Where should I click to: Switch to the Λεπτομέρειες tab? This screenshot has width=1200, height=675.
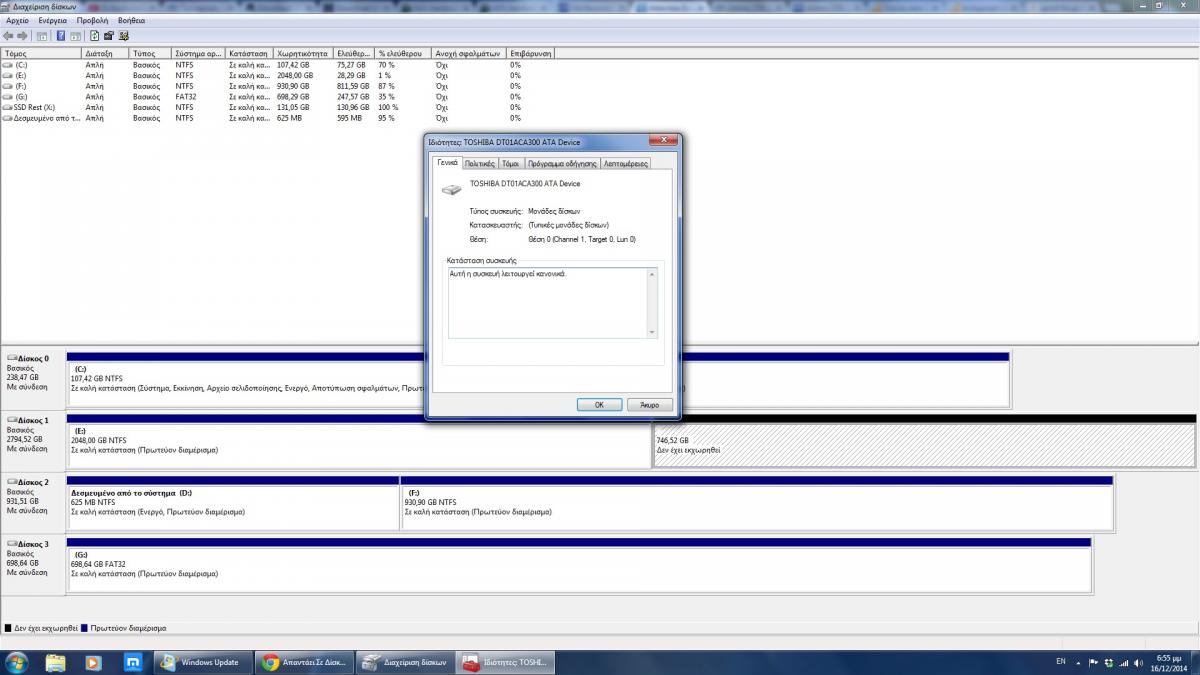(x=626, y=163)
